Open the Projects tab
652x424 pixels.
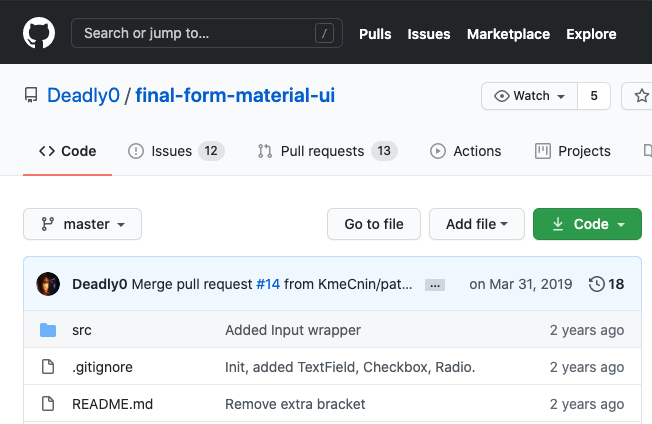click(573, 151)
